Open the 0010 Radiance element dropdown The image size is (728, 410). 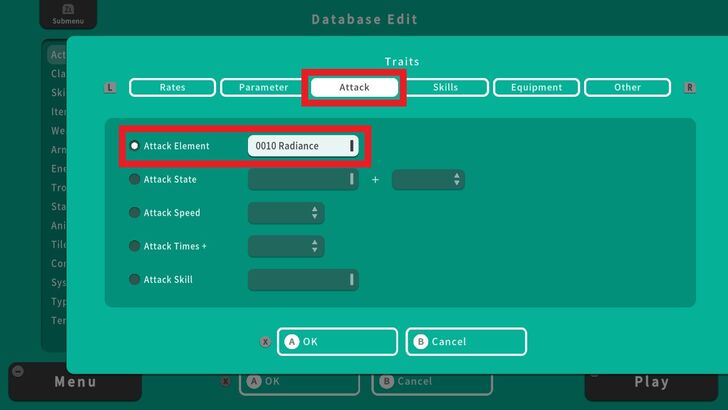[x=303, y=146]
